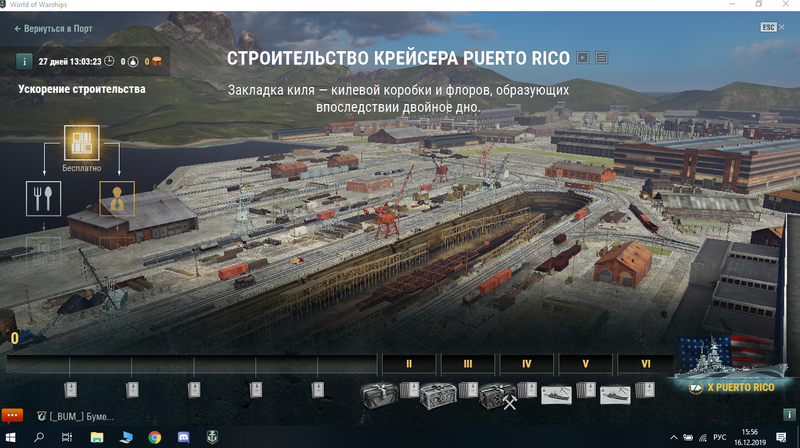Play the Puerto Rico construction video
Screen dimensions: 800x448
click(583, 58)
